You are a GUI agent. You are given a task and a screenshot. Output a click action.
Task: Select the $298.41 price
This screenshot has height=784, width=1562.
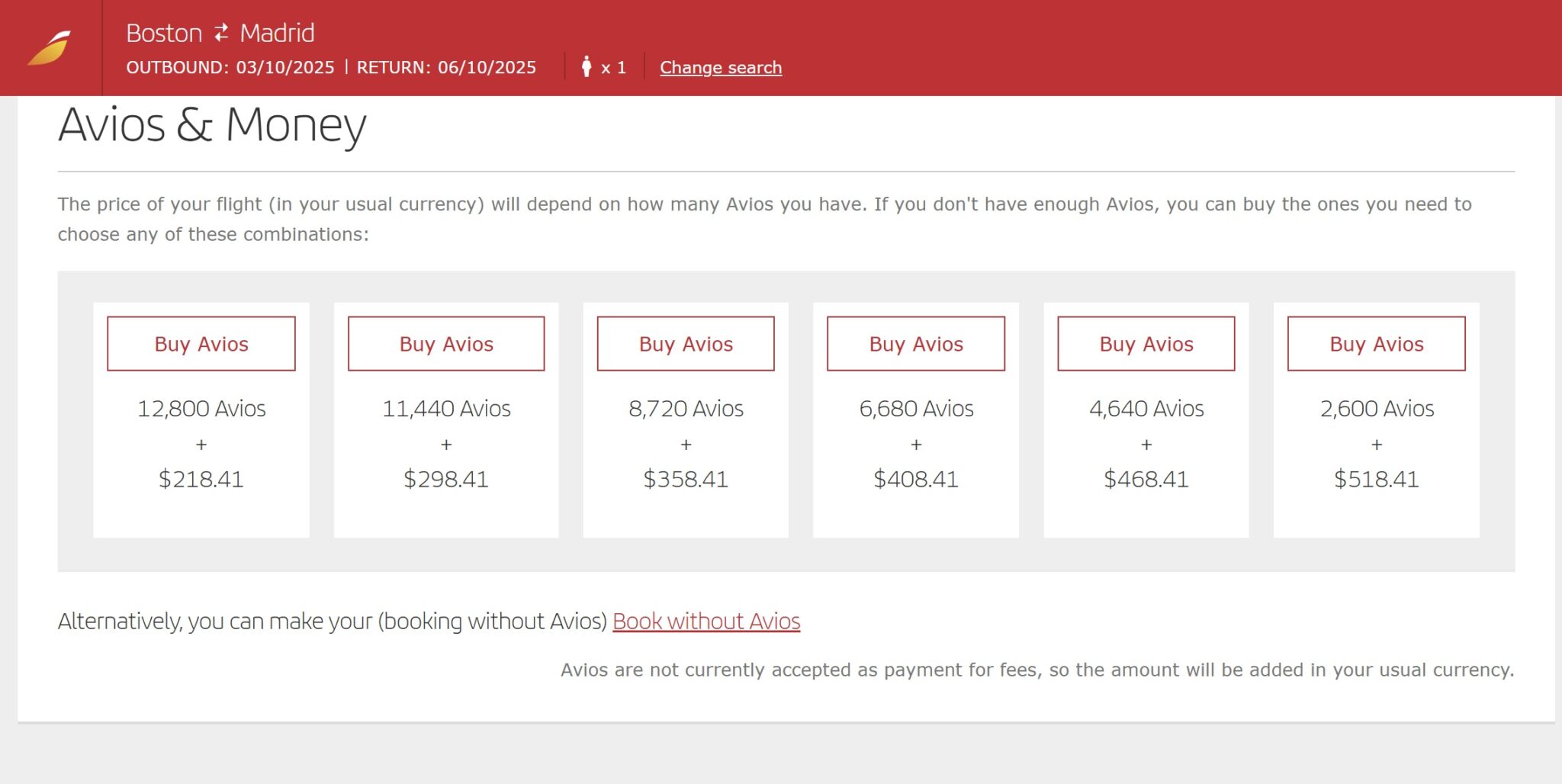(x=446, y=479)
